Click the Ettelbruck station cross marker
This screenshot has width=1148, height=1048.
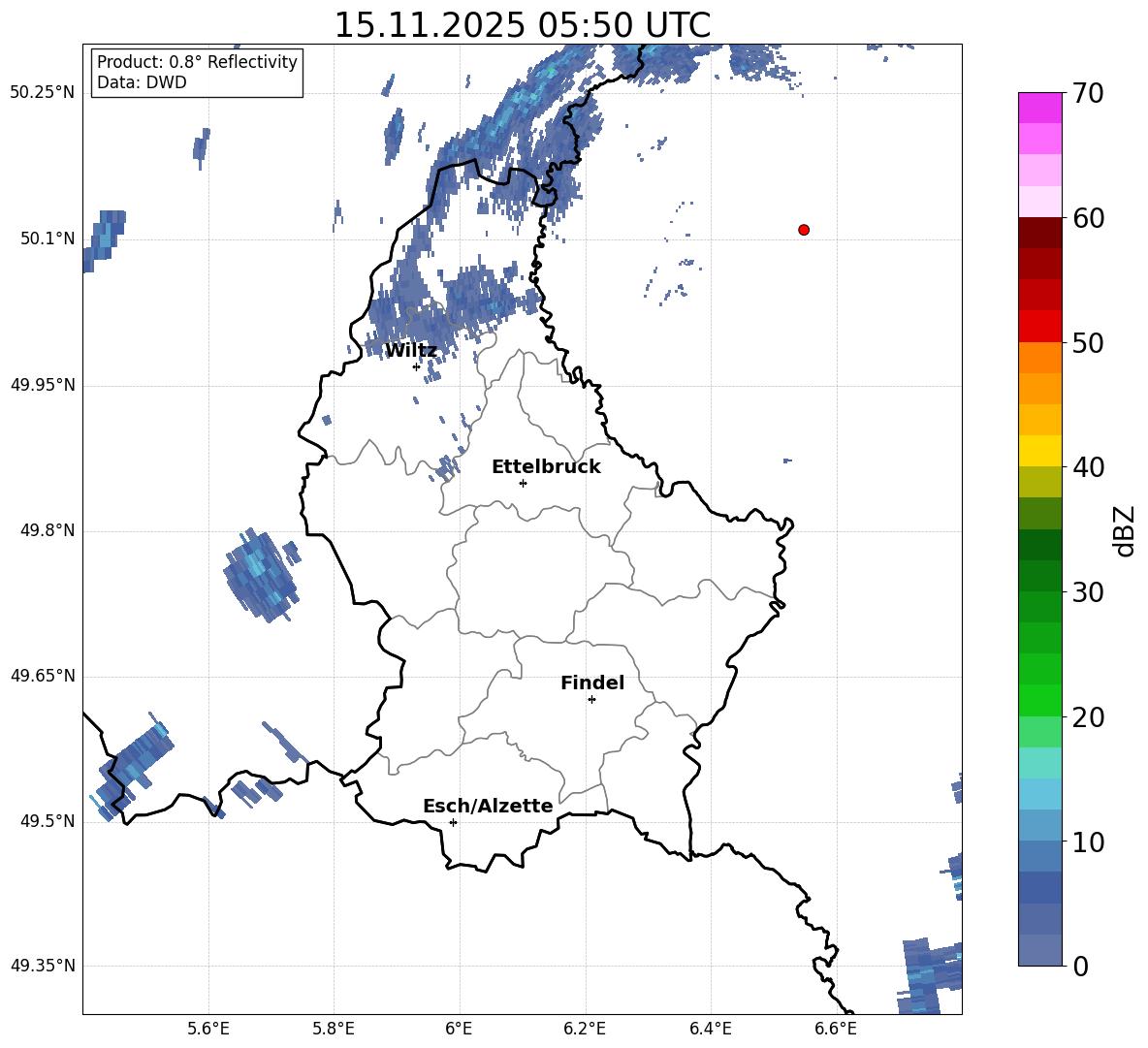point(523,483)
